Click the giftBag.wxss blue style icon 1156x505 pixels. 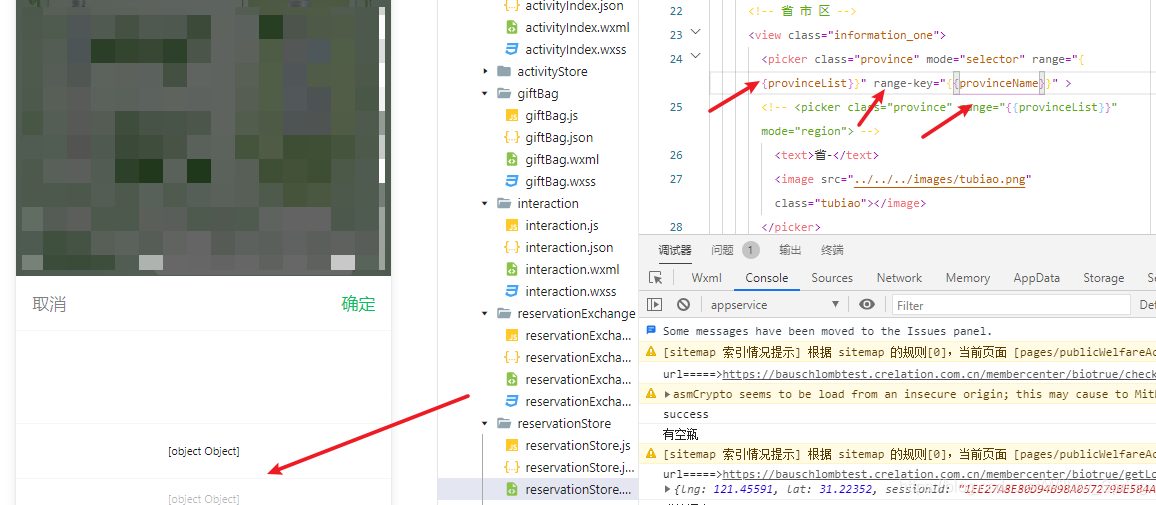point(512,181)
